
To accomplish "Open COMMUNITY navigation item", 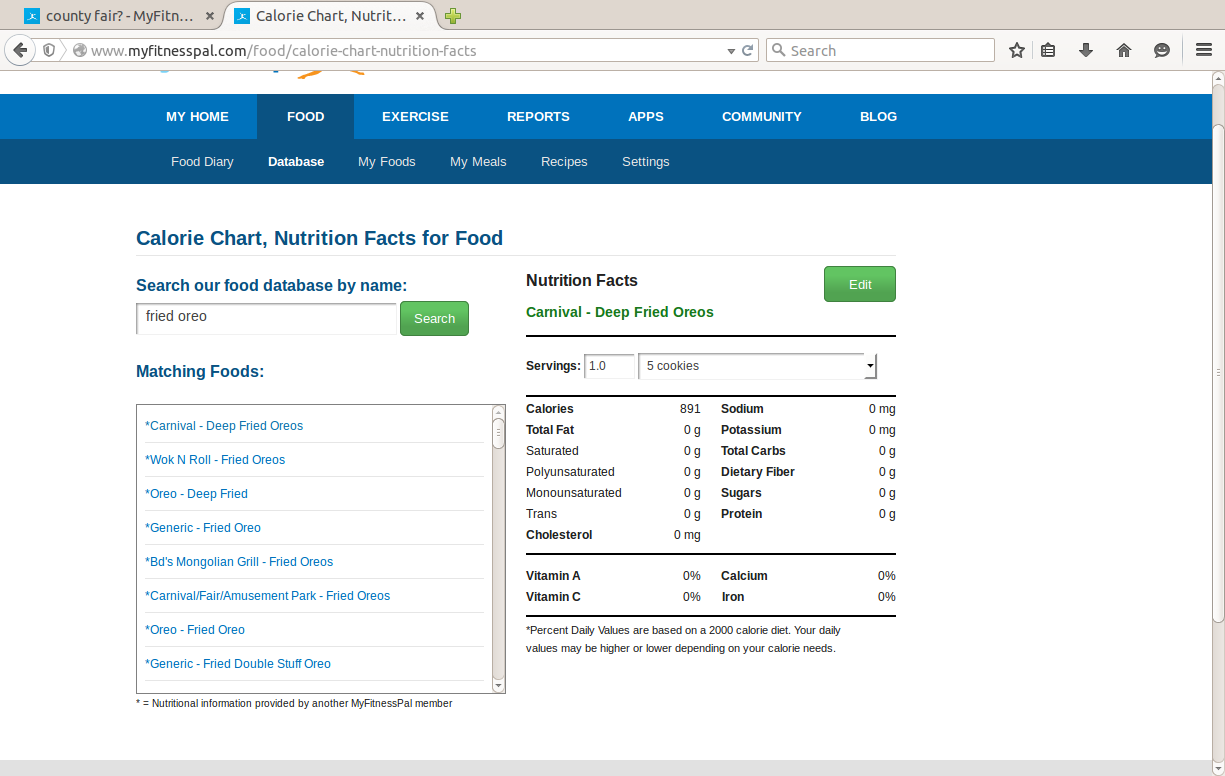I will (762, 116).
